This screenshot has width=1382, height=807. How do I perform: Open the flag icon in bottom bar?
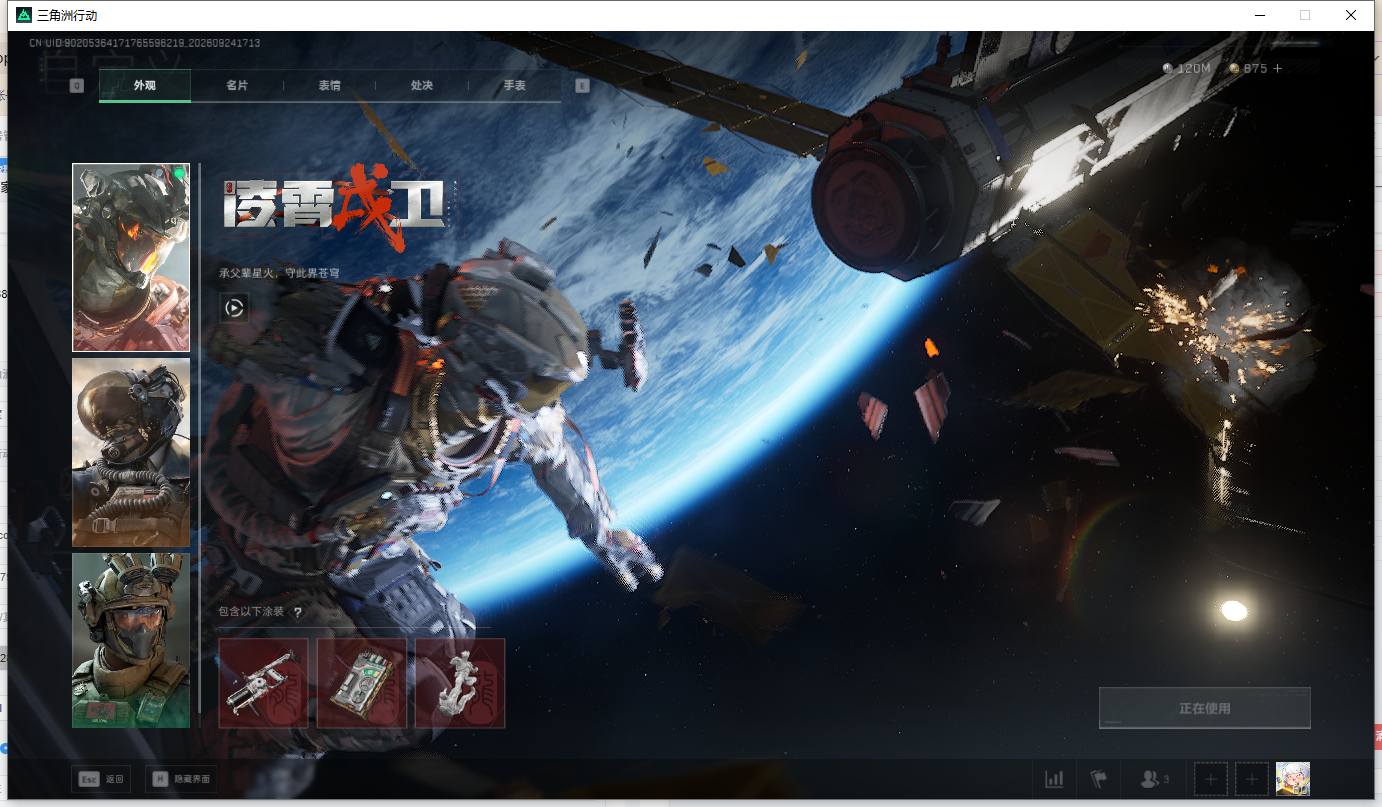[x=1099, y=779]
